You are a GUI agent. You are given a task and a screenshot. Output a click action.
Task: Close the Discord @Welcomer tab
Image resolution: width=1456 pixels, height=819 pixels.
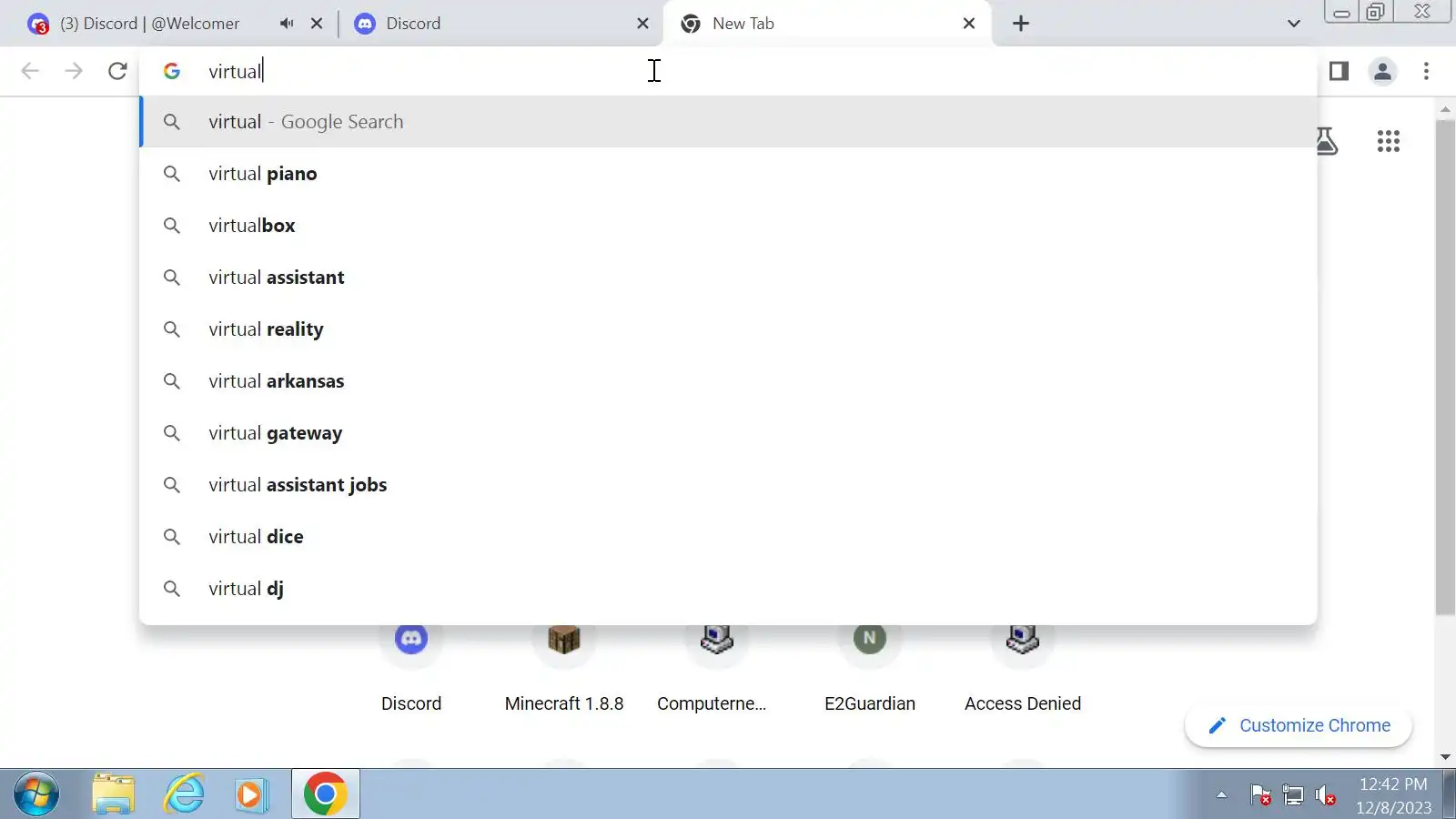click(x=317, y=24)
